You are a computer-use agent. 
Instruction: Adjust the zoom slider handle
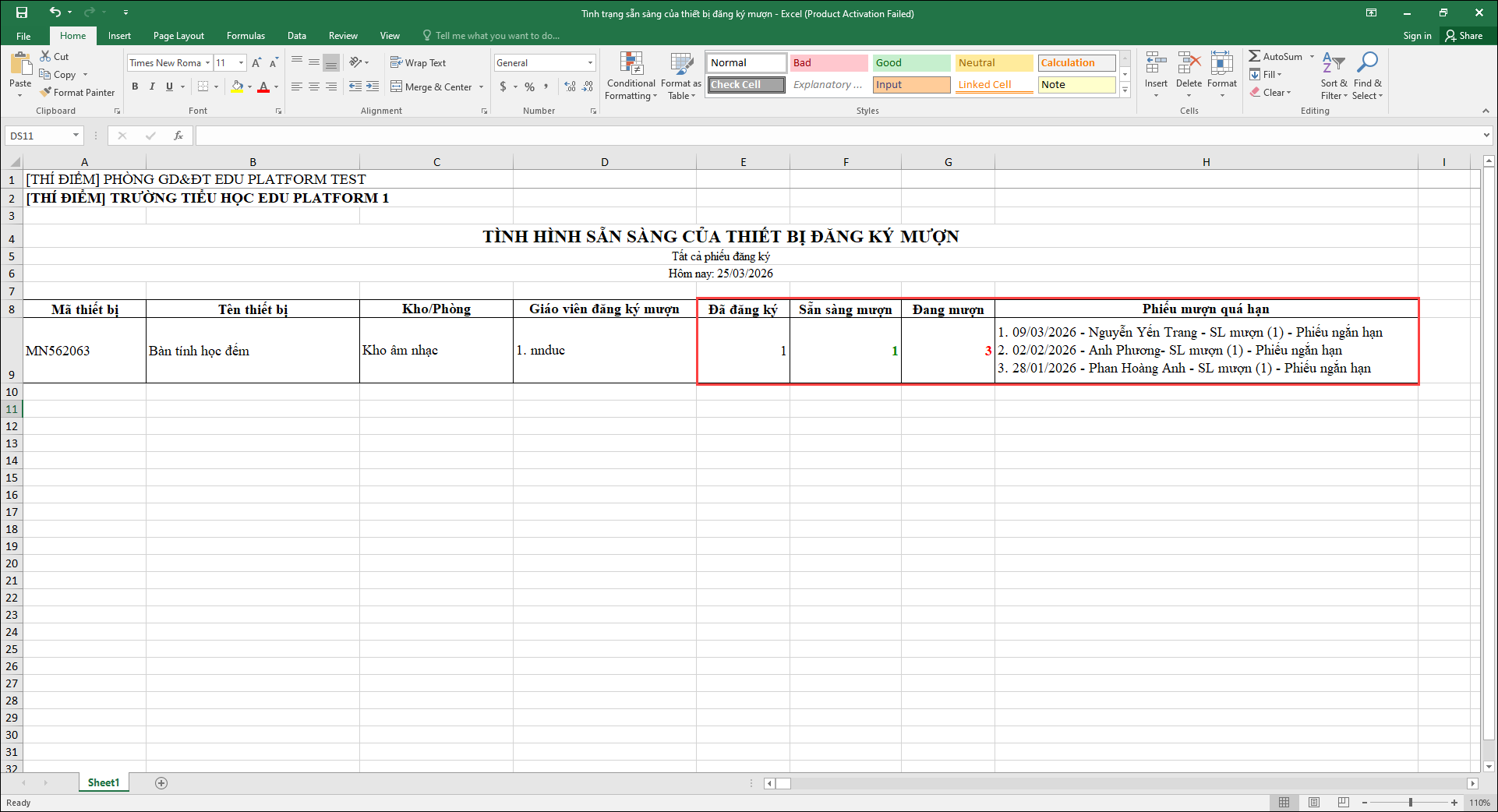(x=1410, y=803)
